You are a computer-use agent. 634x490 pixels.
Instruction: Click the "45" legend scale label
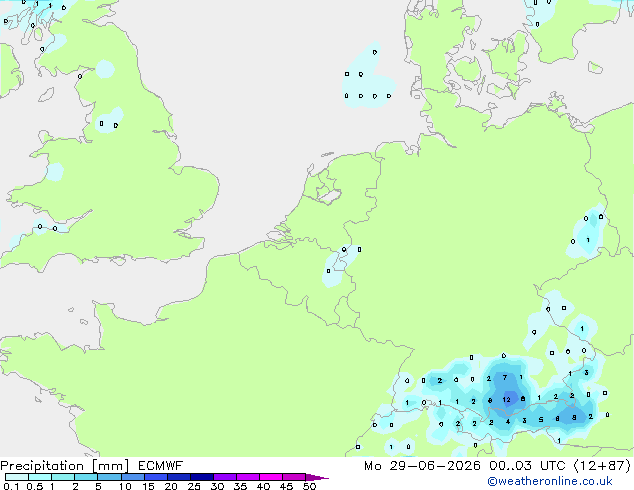point(286,486)
